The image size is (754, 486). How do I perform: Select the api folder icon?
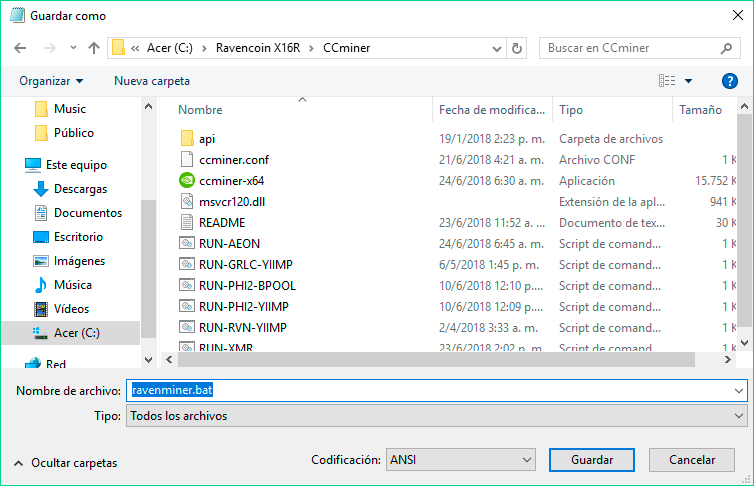(x=187, y=139)
